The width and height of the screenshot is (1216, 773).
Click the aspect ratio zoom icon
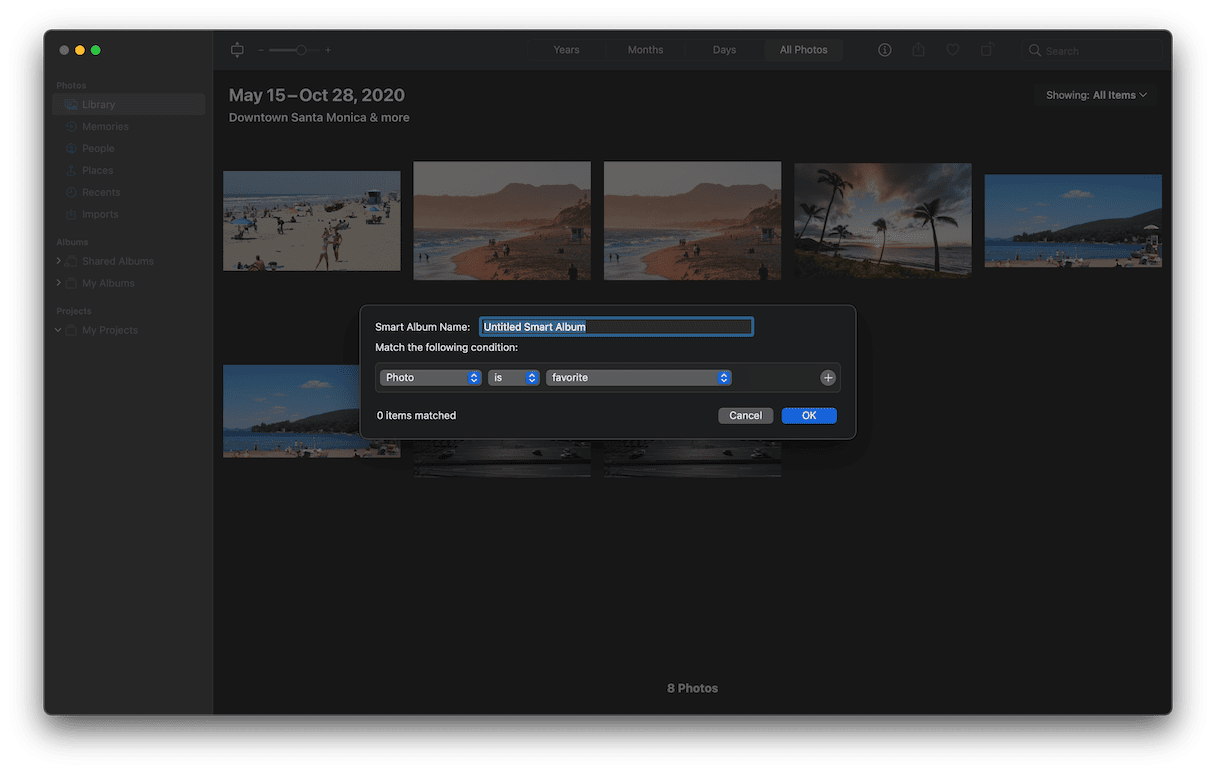coord(237,50)
